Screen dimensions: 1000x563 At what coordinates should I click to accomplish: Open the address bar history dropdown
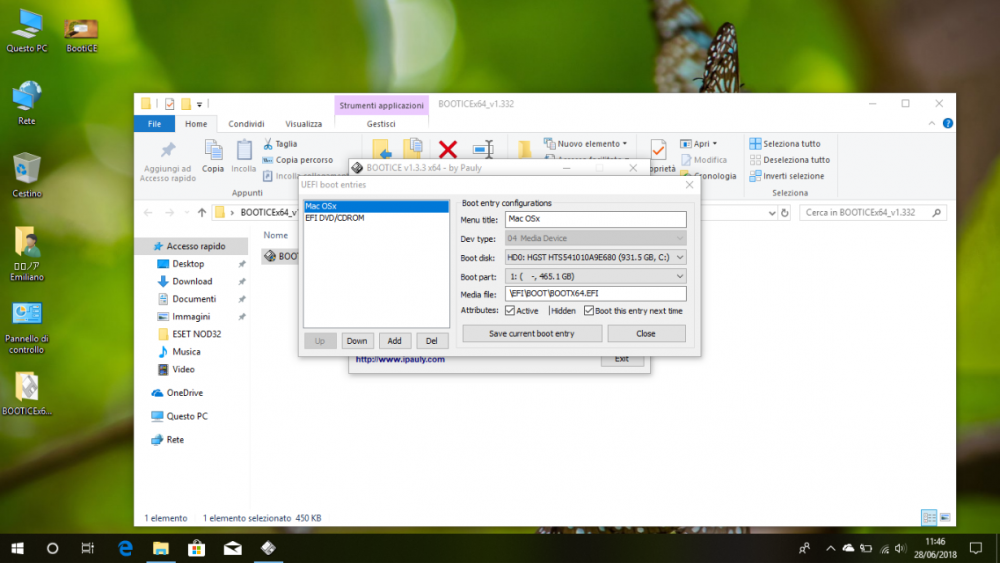click(x=772, y=213)
